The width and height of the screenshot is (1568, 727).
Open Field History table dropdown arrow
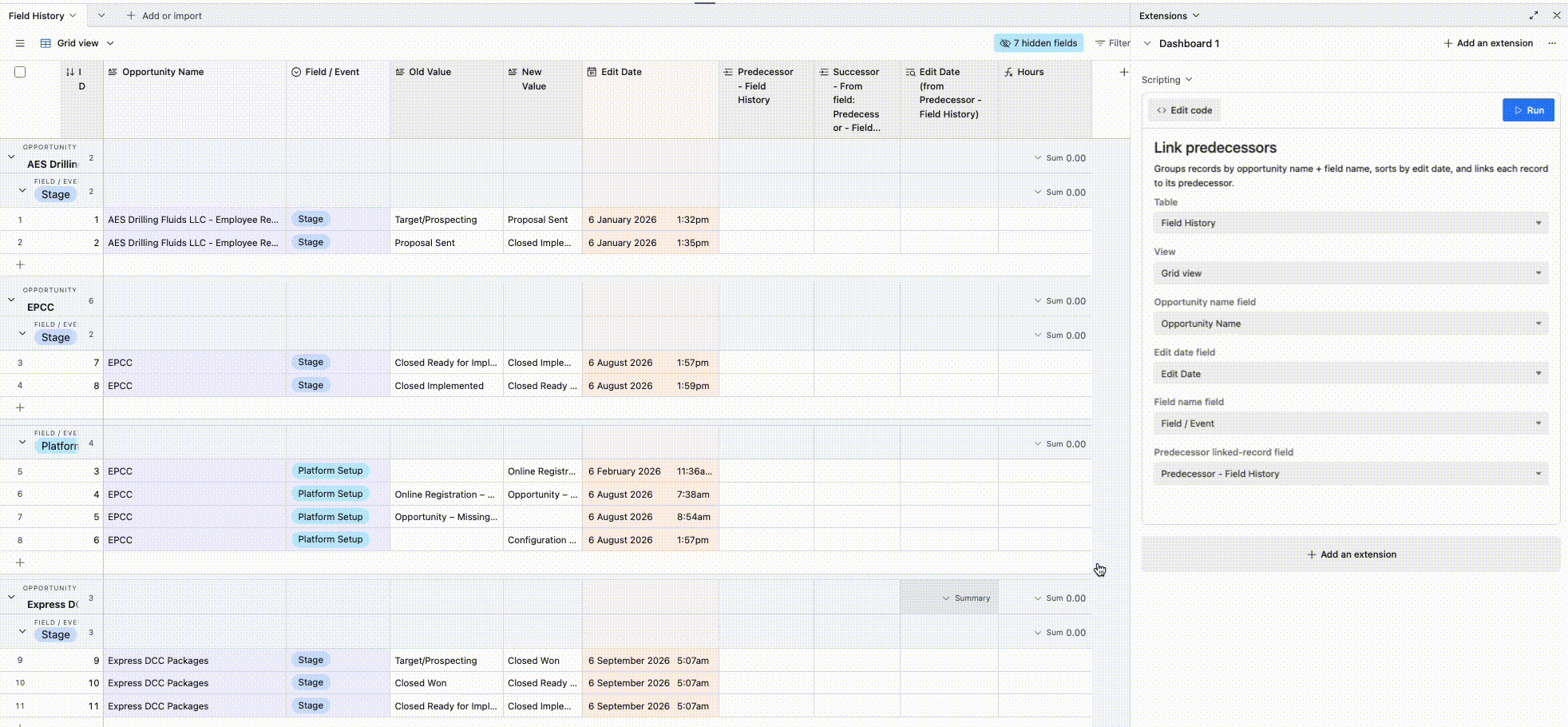click(73, 15)
